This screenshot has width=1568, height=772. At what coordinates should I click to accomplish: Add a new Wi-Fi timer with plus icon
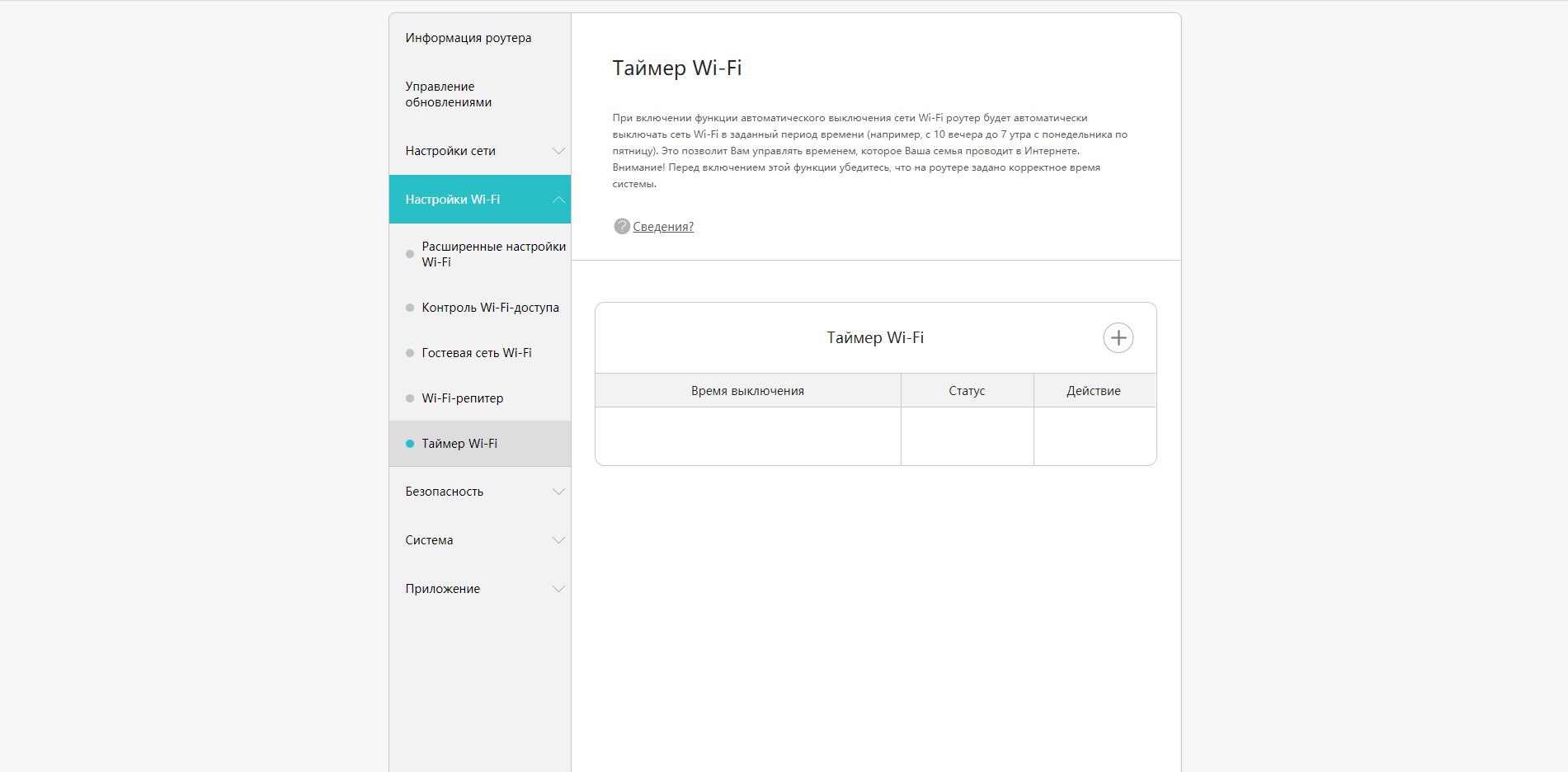click(x=1118, y=337)
